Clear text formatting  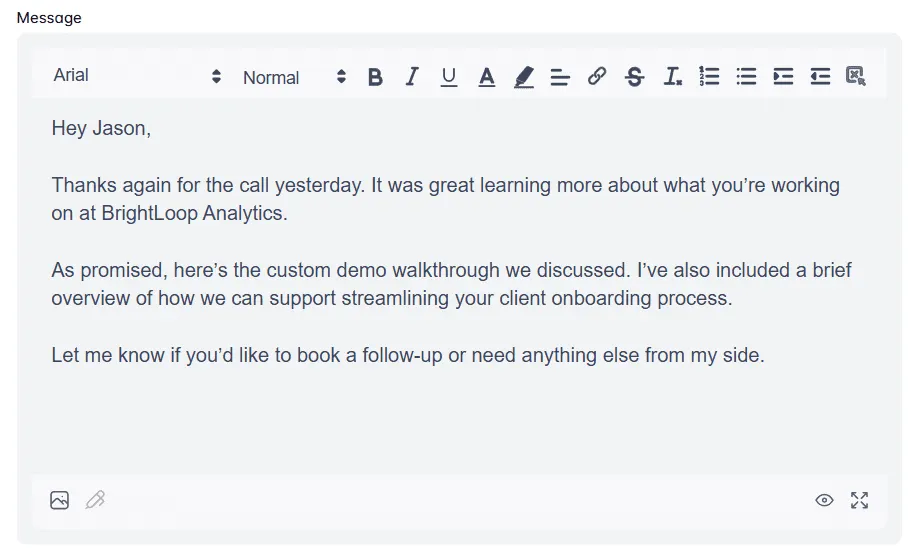coord(673,77)
